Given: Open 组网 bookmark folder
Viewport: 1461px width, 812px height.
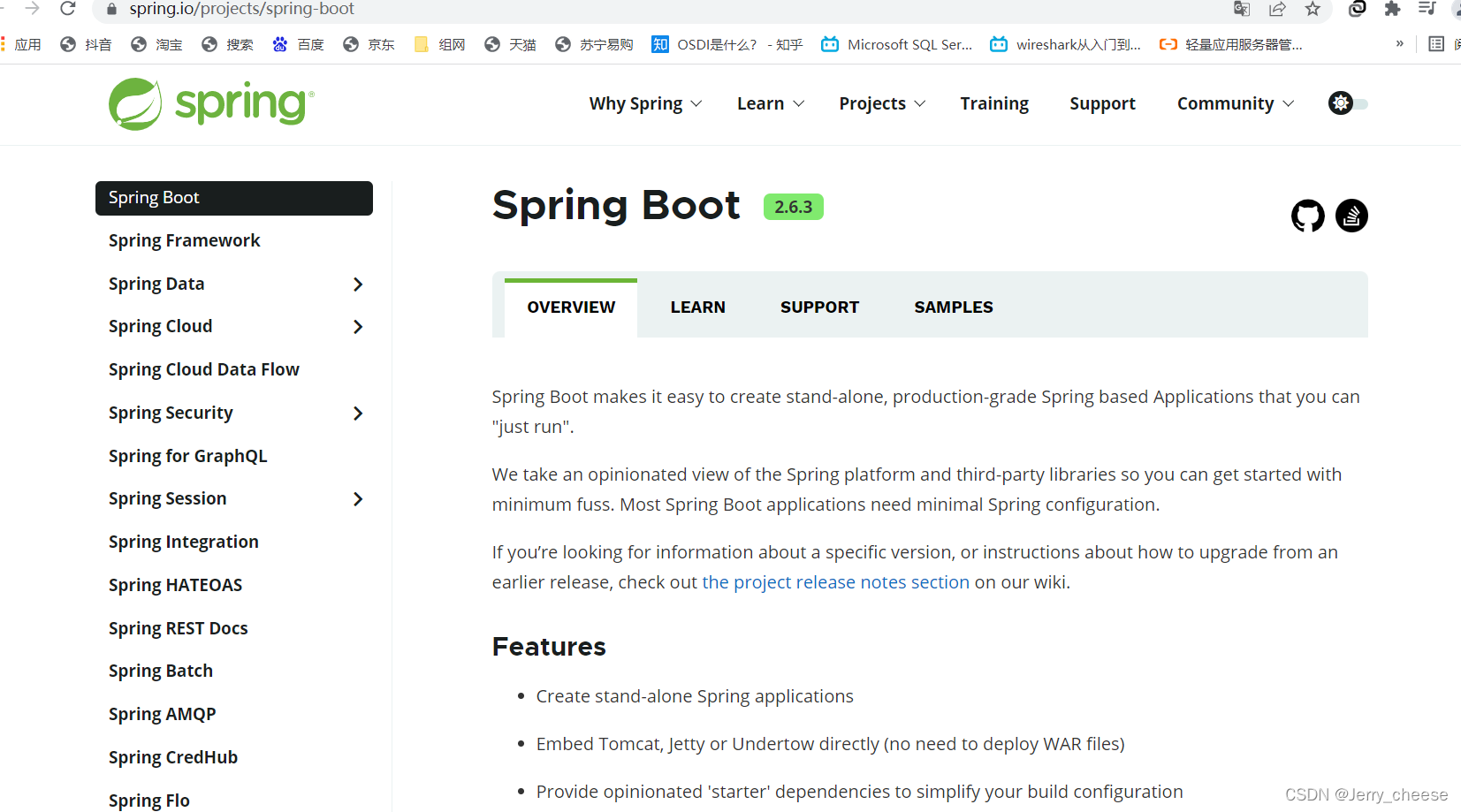Looking at the screenshot, I should click(439, 44).
